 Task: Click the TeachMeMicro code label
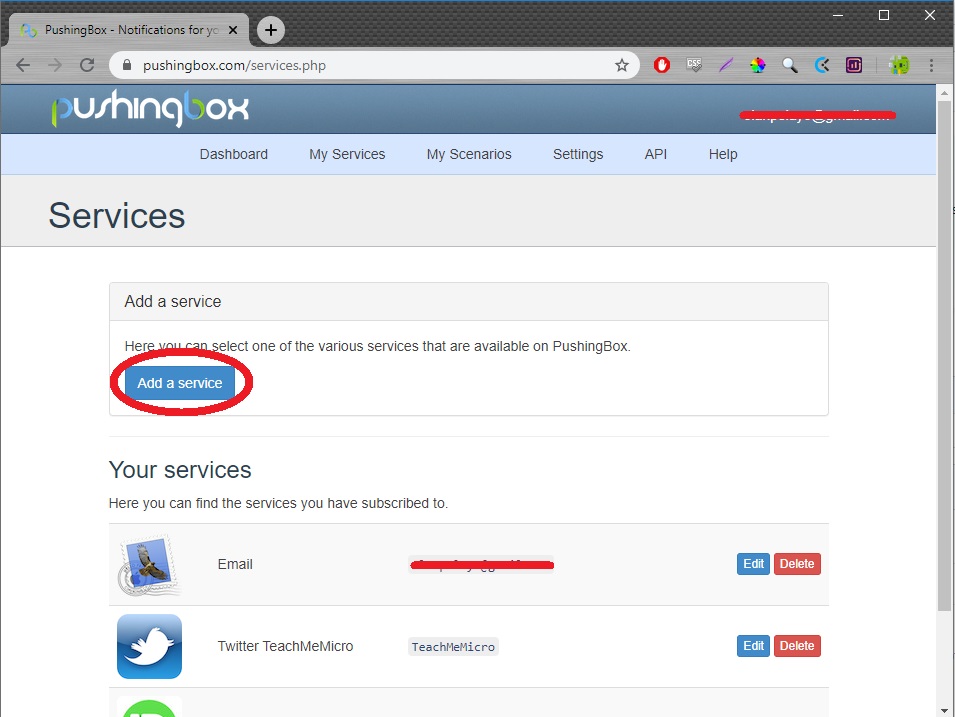(x=453, y=646)
